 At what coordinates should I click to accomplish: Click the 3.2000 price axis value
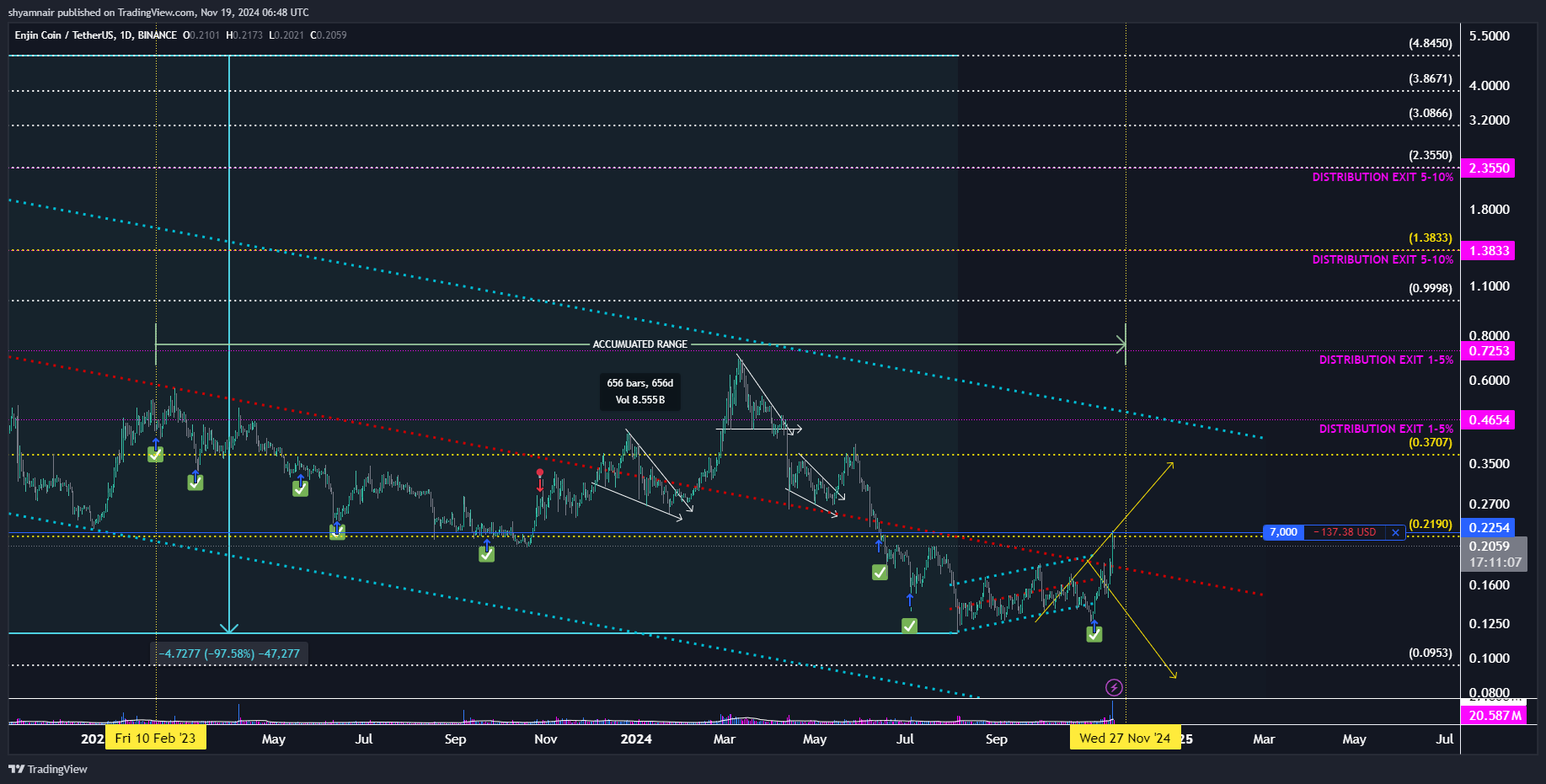pyautogui.click(x=1490, y=120)
